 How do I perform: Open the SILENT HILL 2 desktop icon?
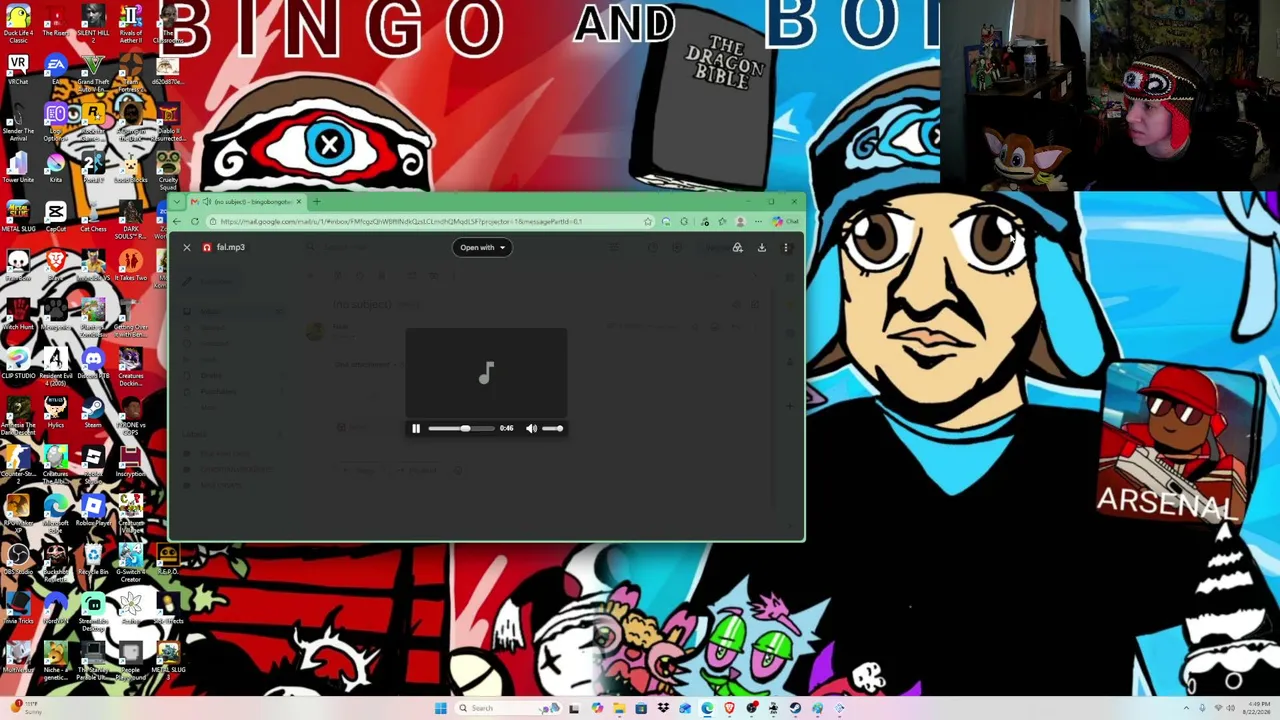93,24
